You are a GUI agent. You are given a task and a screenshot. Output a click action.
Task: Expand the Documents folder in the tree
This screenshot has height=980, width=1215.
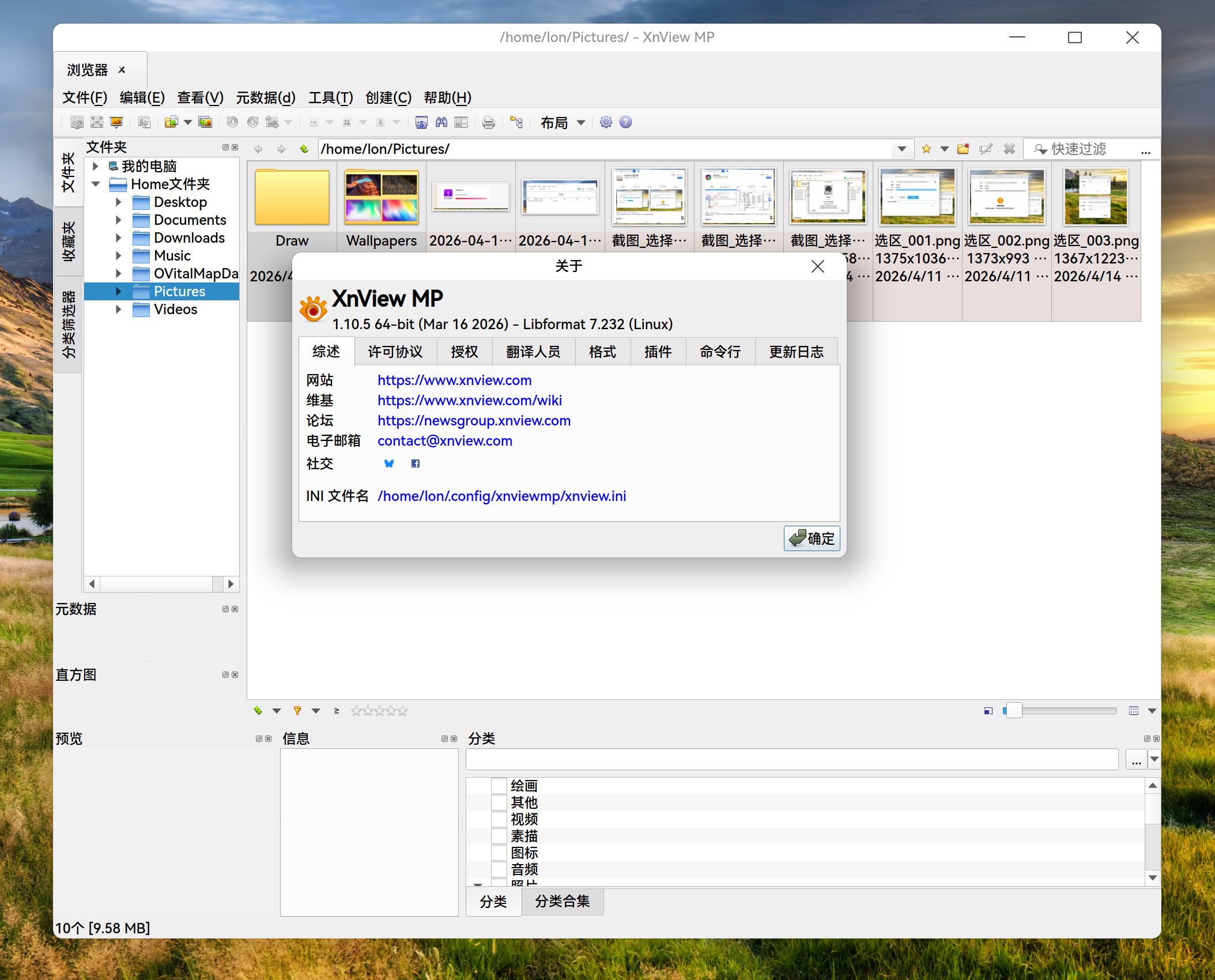[119, 220]
